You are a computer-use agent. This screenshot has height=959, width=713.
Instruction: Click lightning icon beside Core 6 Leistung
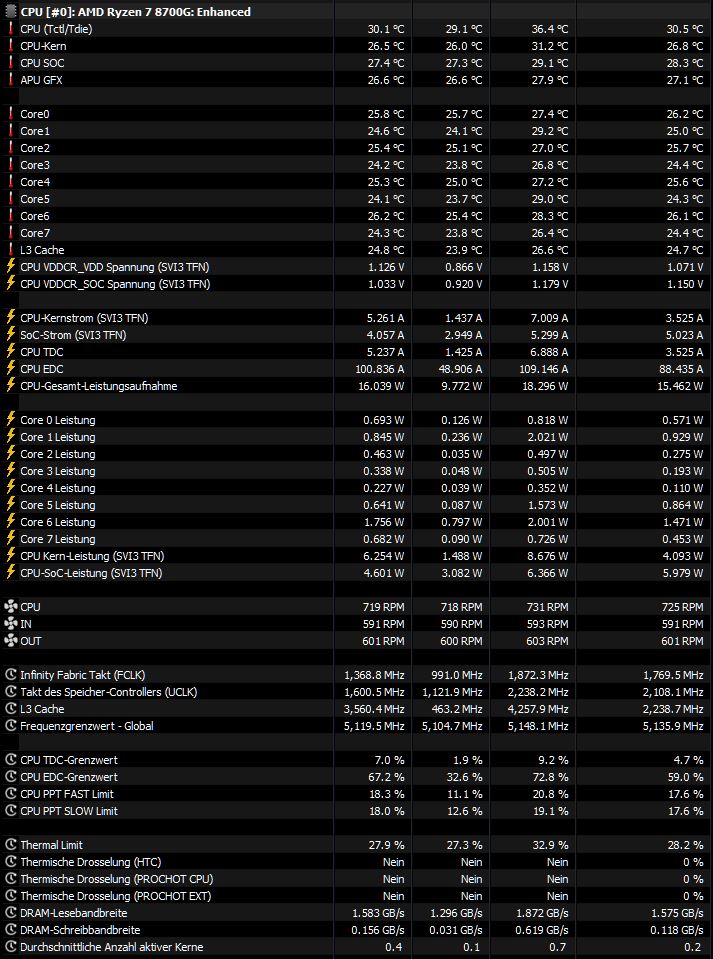pos(10,522)
